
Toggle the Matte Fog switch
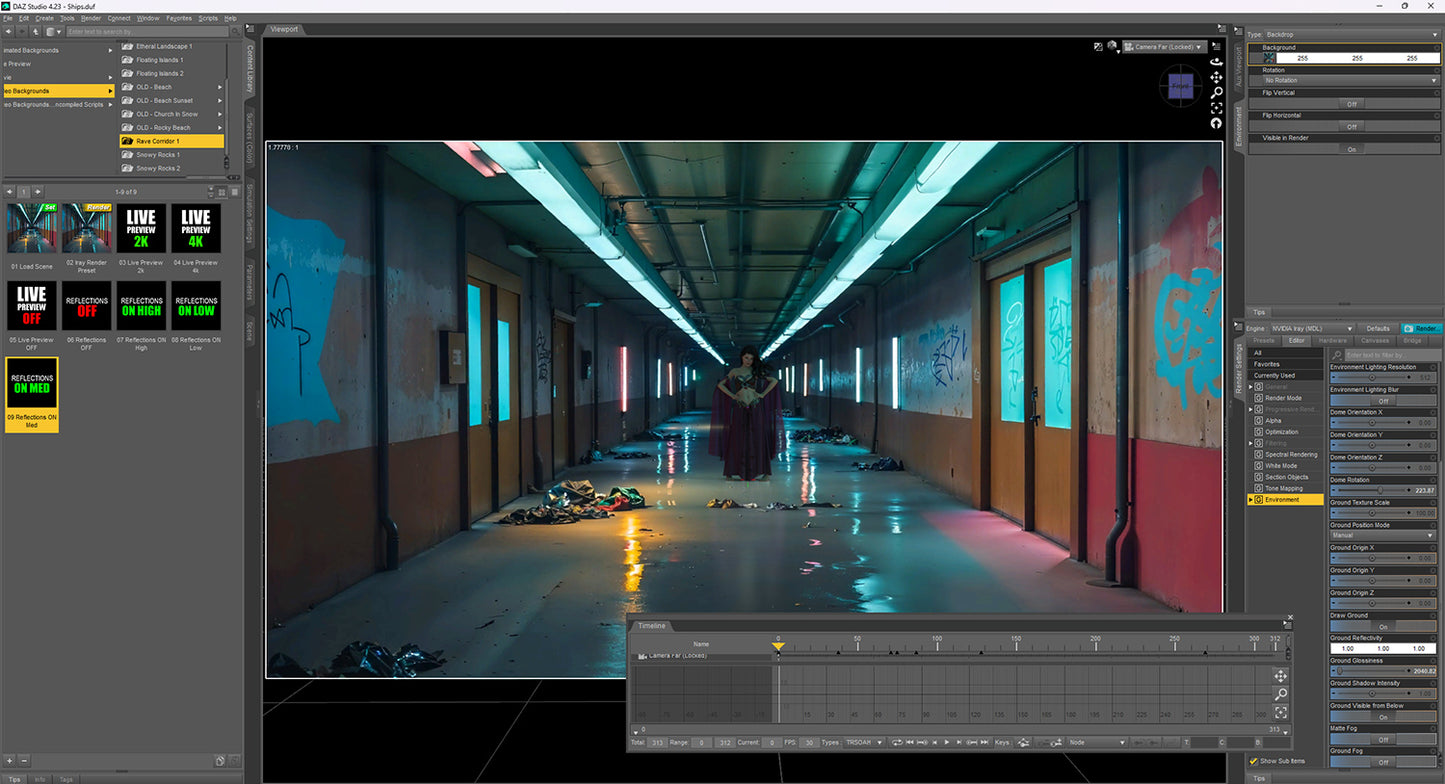click(x=1384, y=740)
